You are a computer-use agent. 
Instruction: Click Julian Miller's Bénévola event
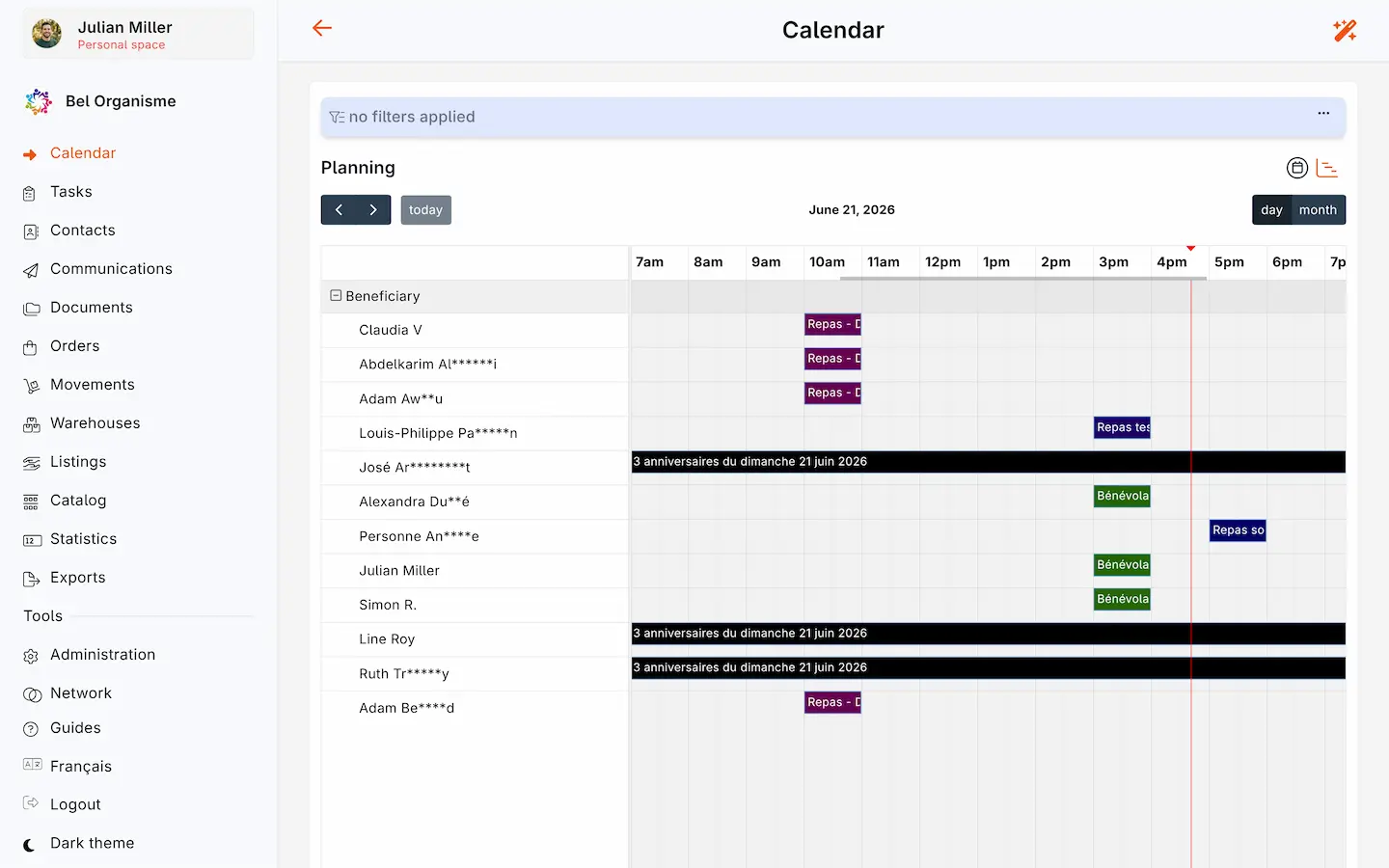pyautogui.click(x=1123, y=564)
